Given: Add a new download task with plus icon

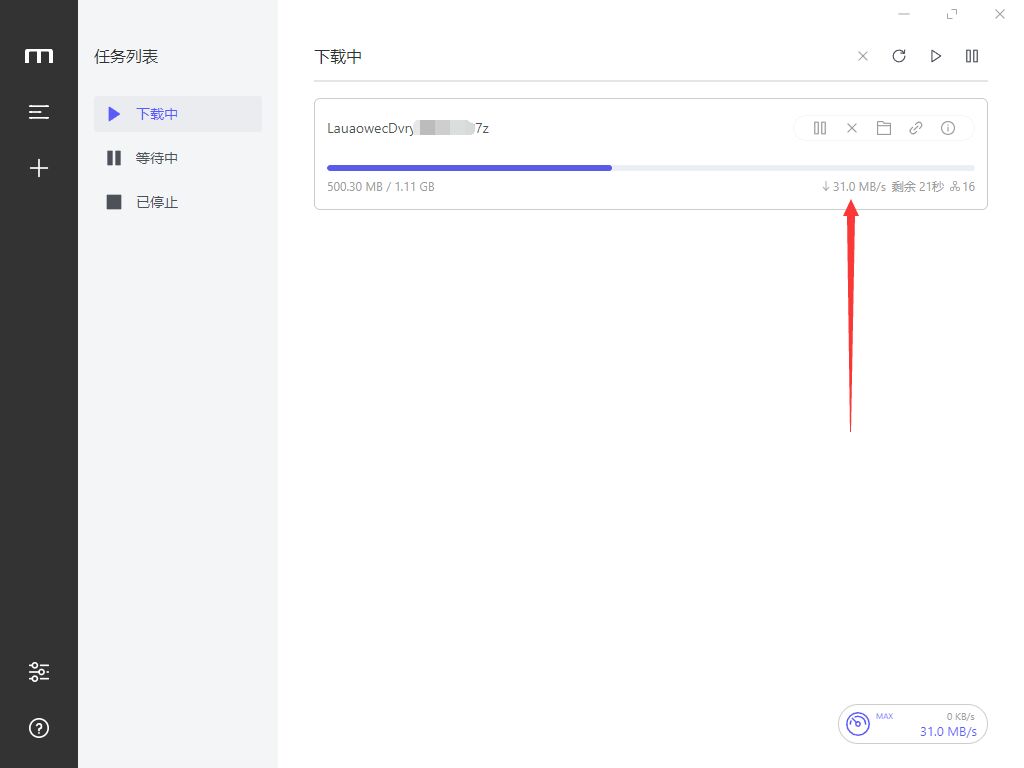Looking at the screenshot, I should [x=39, y=168].
